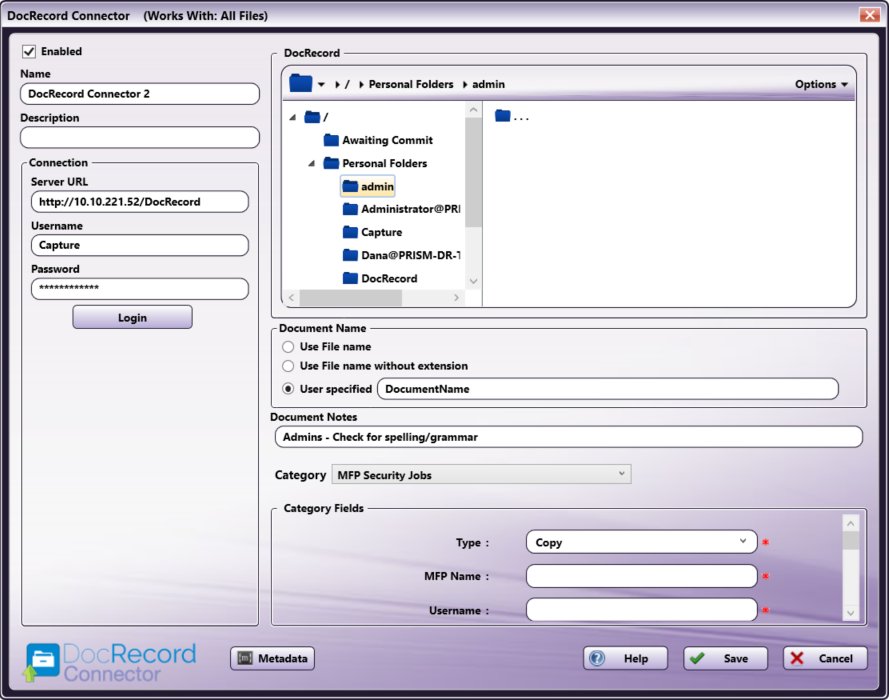This screenshot has width=889, height=700.
Task: Click the Cancel button
Action: [825, 658]
